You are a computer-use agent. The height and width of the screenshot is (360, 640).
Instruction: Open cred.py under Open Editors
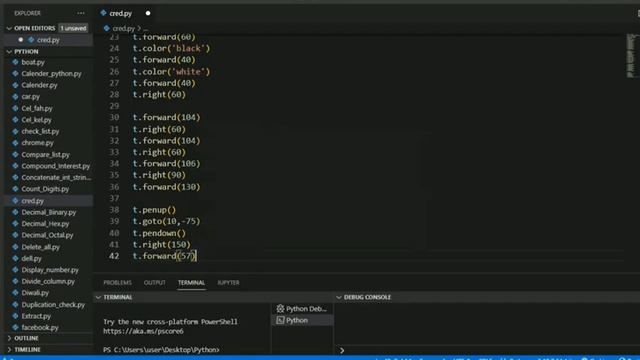tap(48, 40)
